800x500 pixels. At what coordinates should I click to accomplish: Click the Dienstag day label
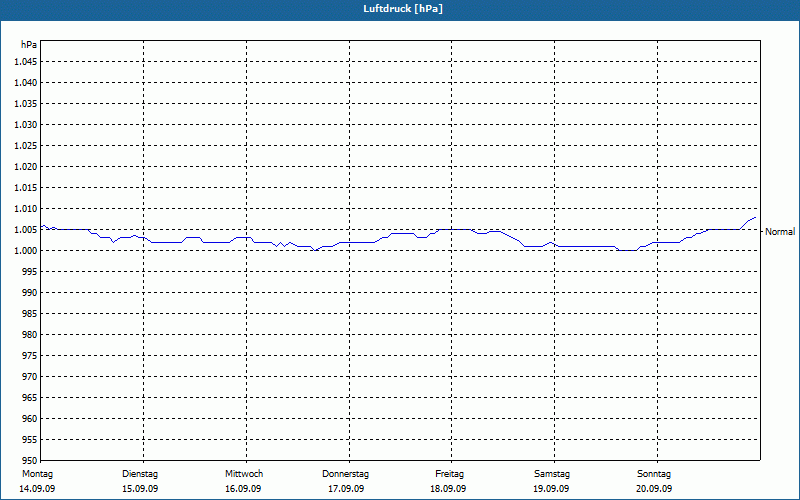[140, 474]
